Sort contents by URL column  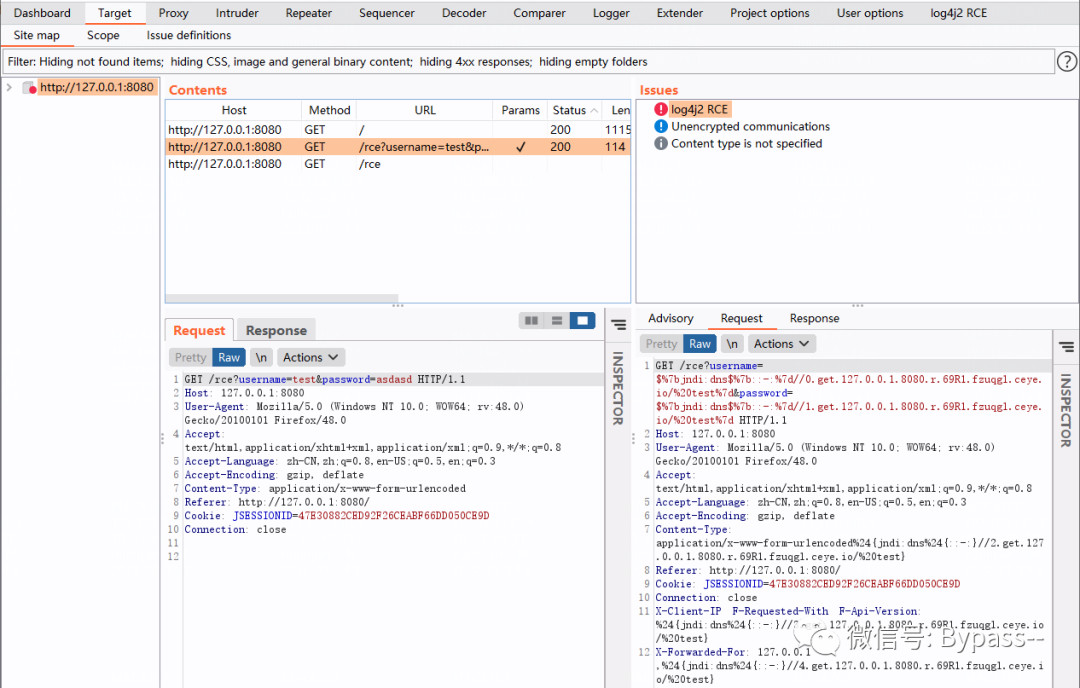(425, 110)
